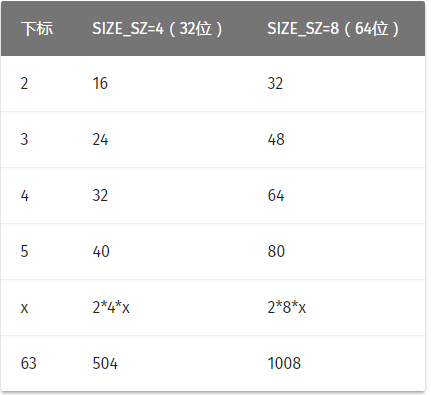Click index cell with value 5

pos(24,251)
